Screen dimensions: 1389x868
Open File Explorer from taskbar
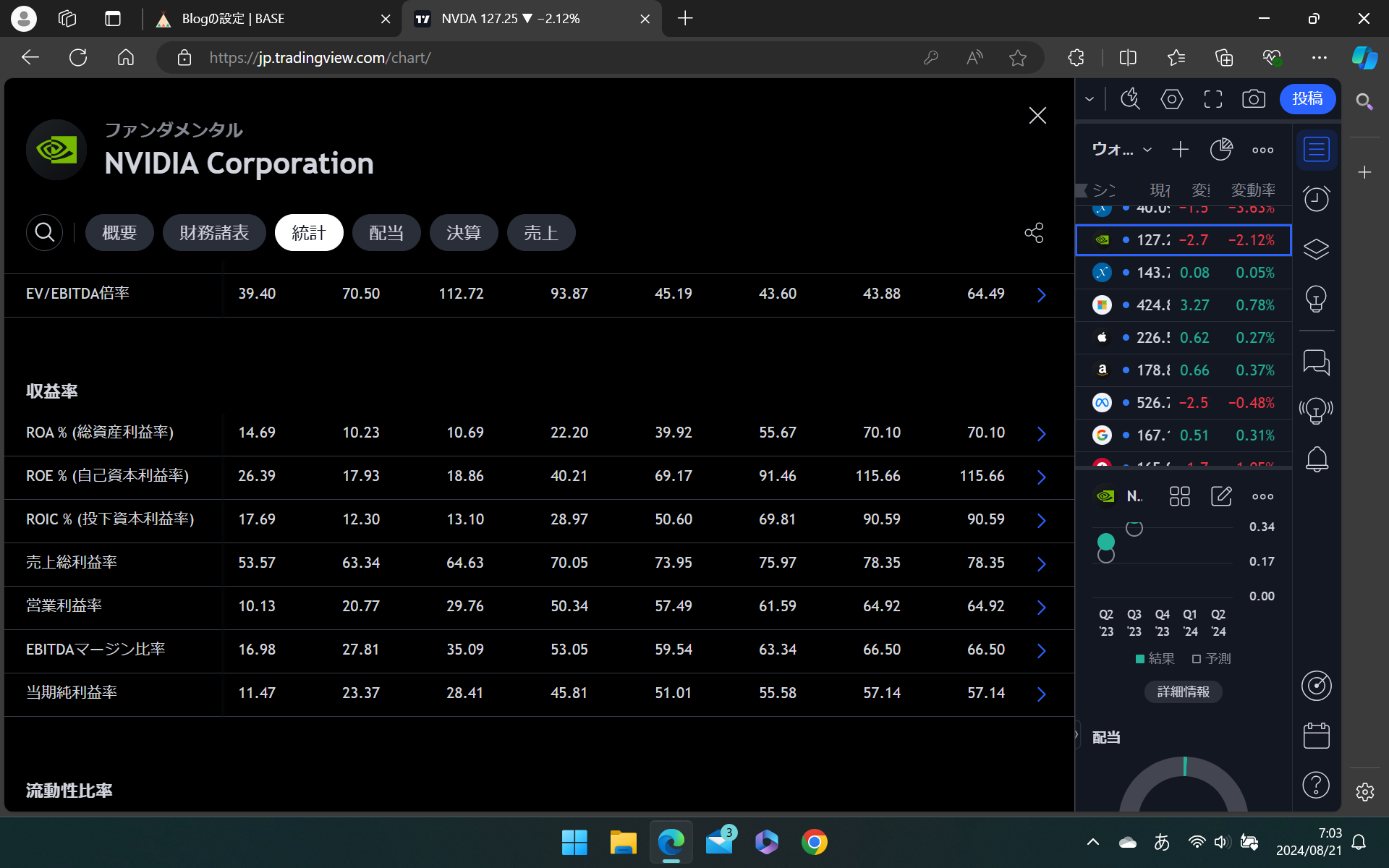click(x=623, y=842)
